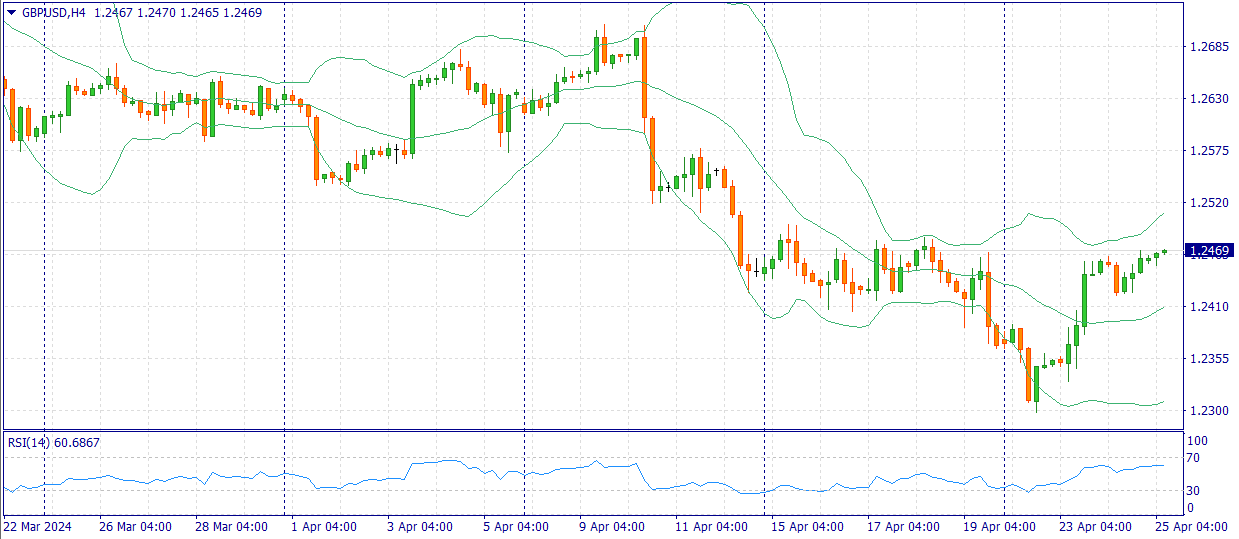This screenshot has height=539, width=1239.
Task: Click the 15 Apr 04:00 time label
Action: (x=807, y=527)
